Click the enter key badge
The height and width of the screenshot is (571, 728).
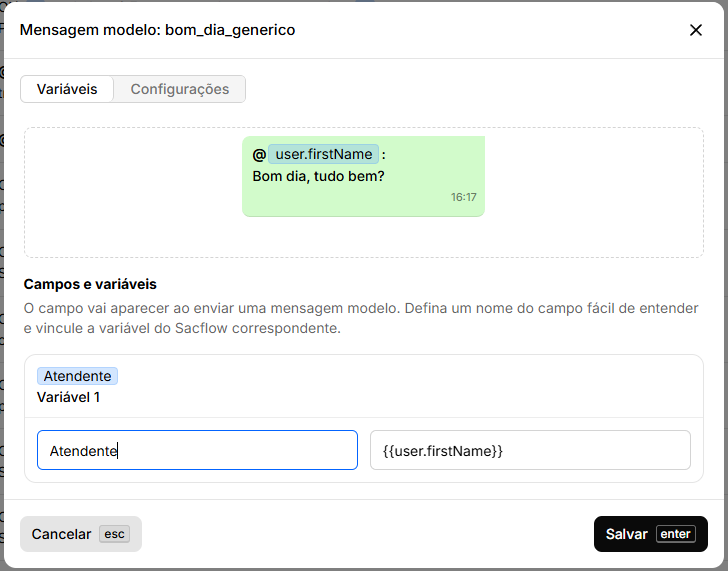[x=675, y=534]
